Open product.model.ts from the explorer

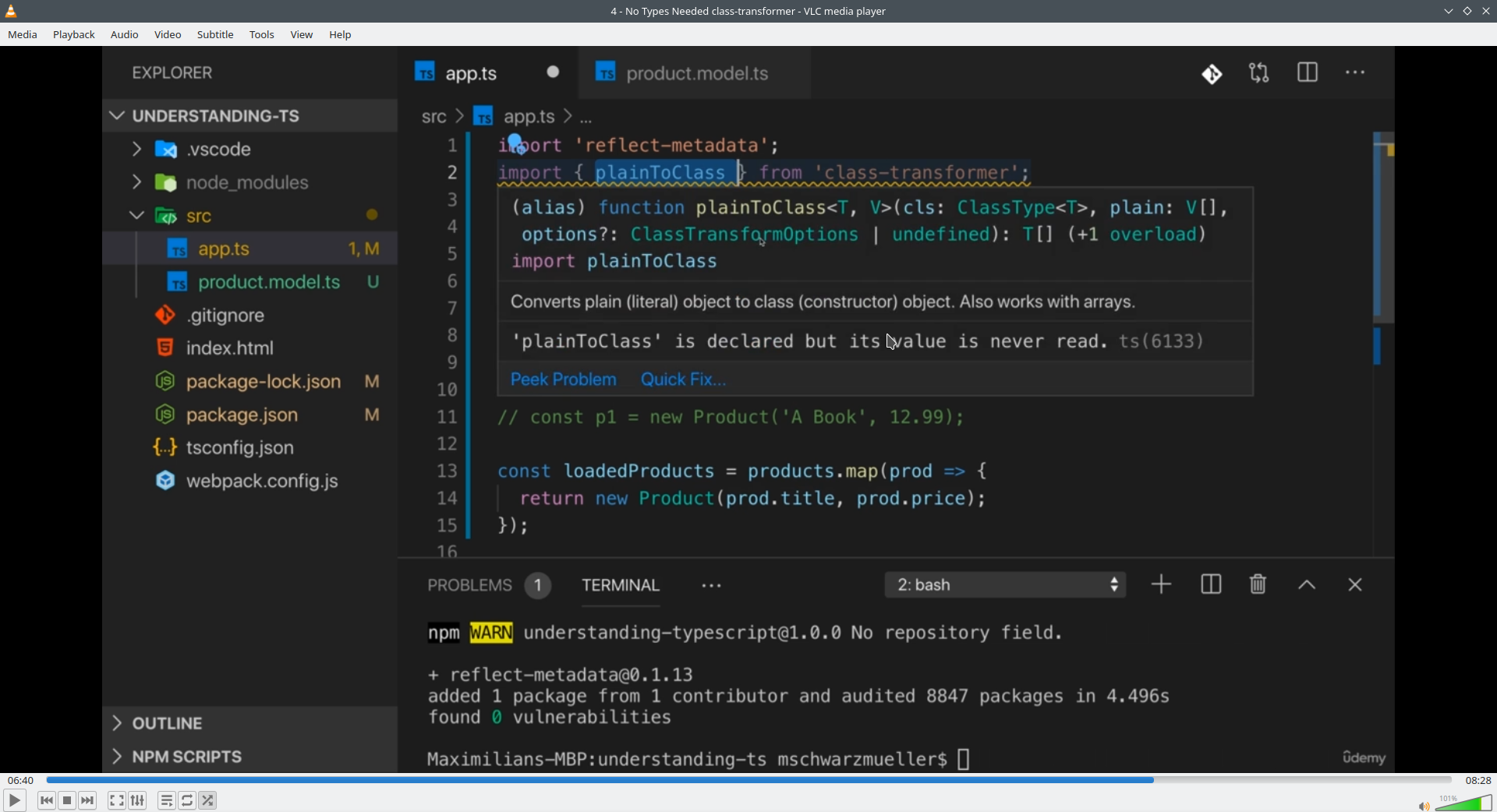pos(250,282)
